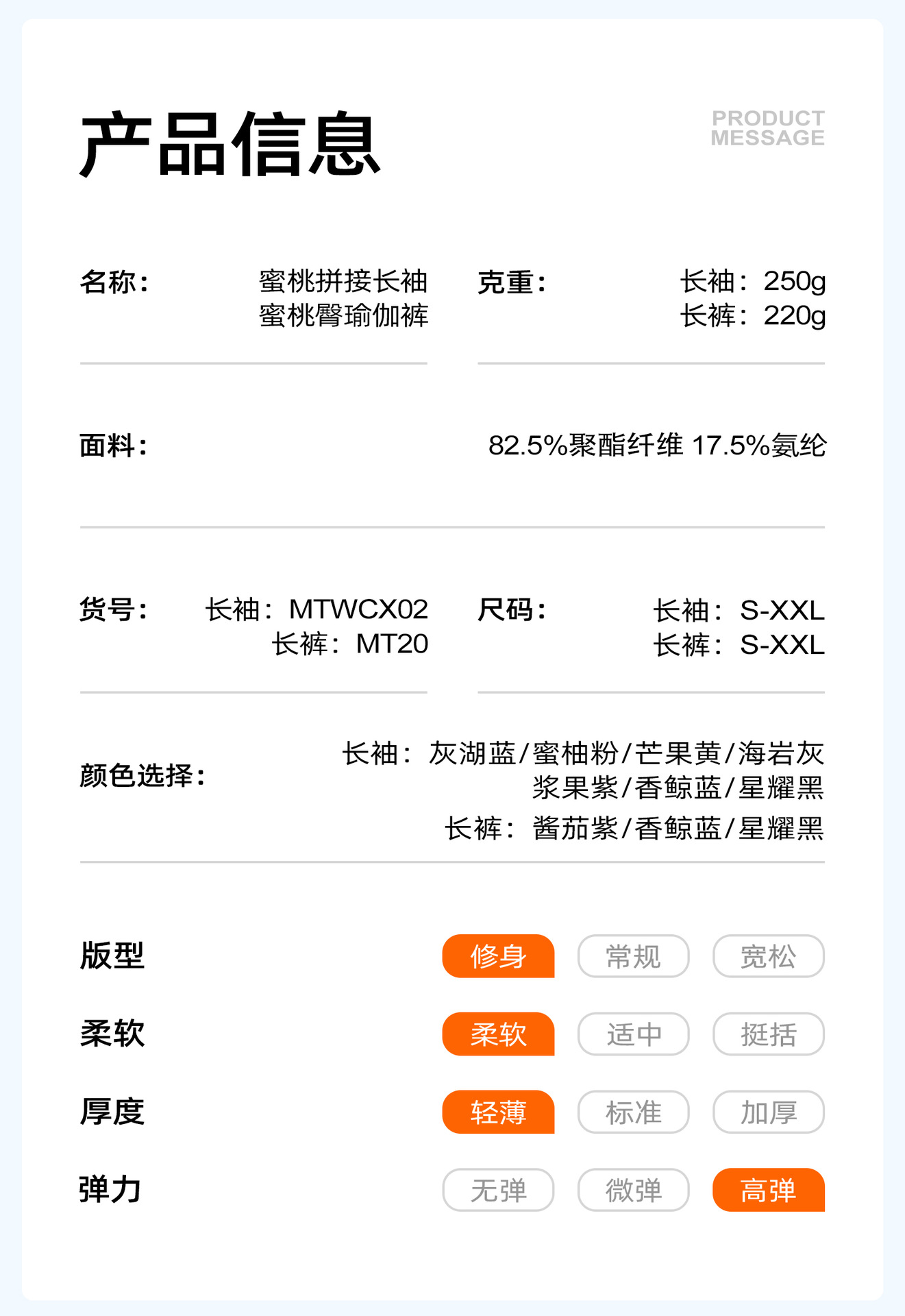Click the 蜜桃臀瑜伽裤 product name
The height and width of the screenshot is (1316, 905).
coord(343,316)
